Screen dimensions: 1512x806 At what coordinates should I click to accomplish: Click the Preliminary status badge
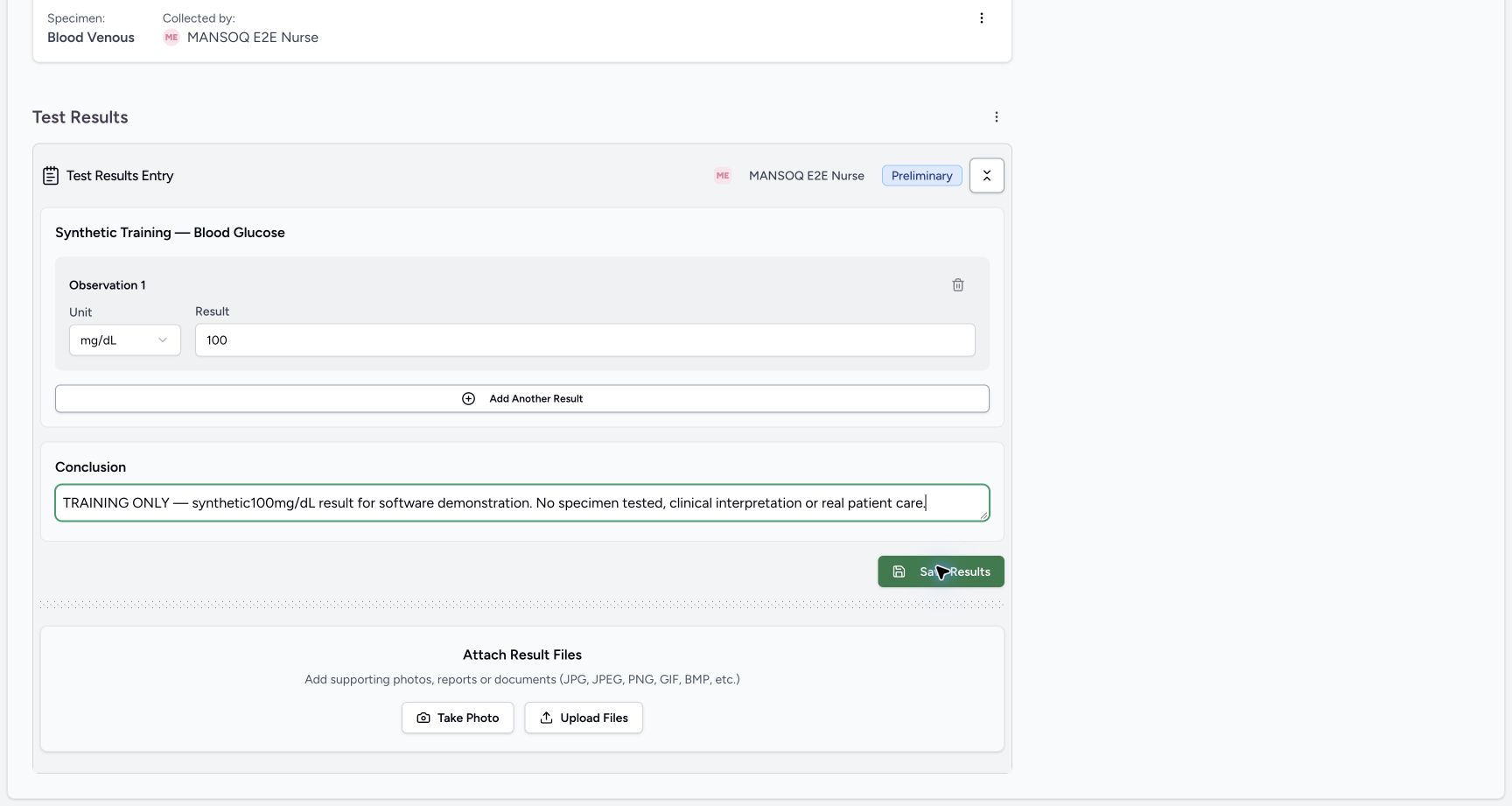point(922,176)
